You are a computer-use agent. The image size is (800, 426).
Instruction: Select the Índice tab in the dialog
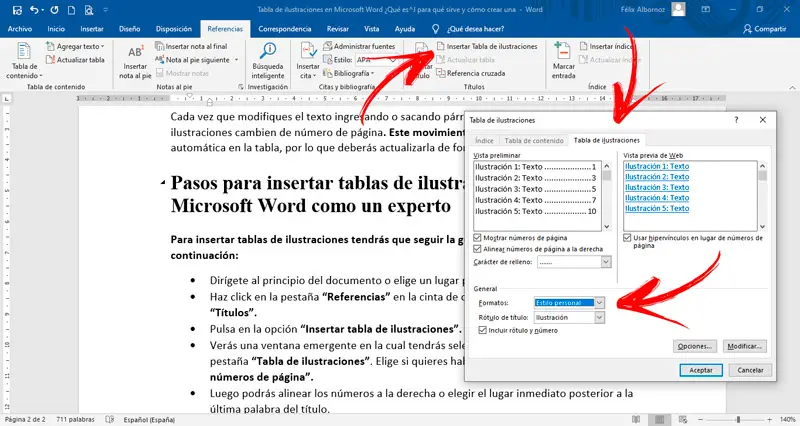tap(484, 140)
